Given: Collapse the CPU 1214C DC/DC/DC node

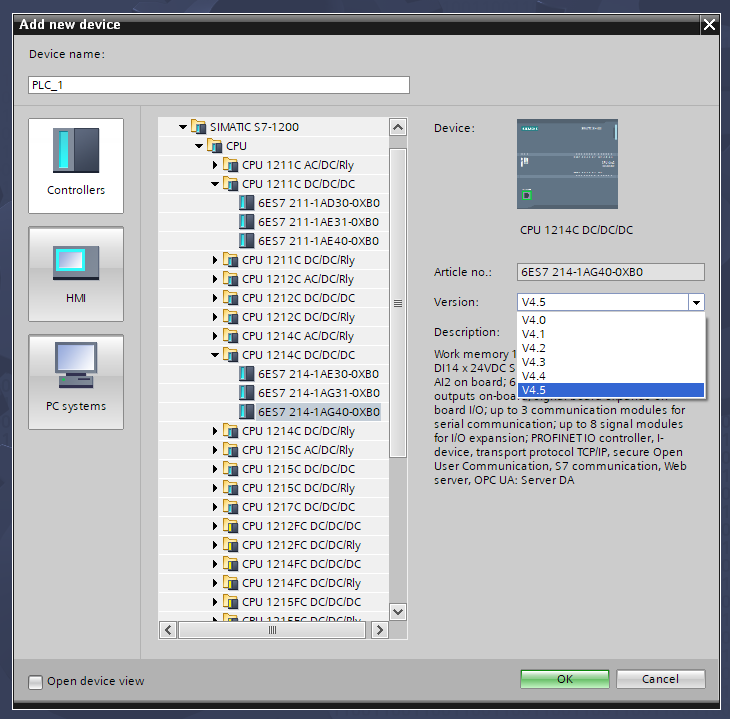Looking at the screenshot, I should tap(215, 355).
